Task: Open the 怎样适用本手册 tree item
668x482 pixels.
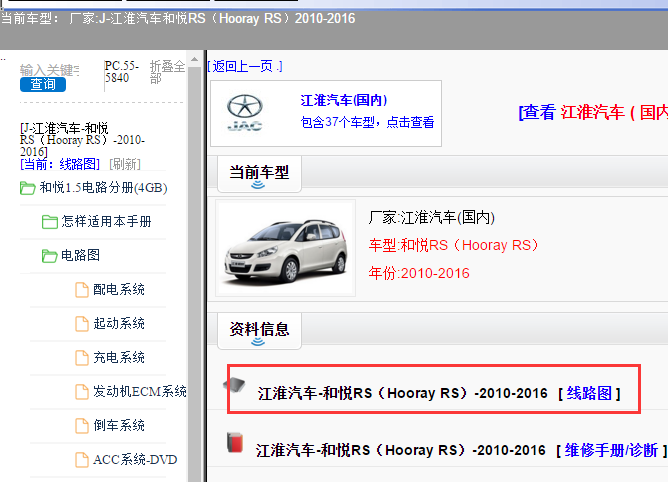Action: (106, 222)
